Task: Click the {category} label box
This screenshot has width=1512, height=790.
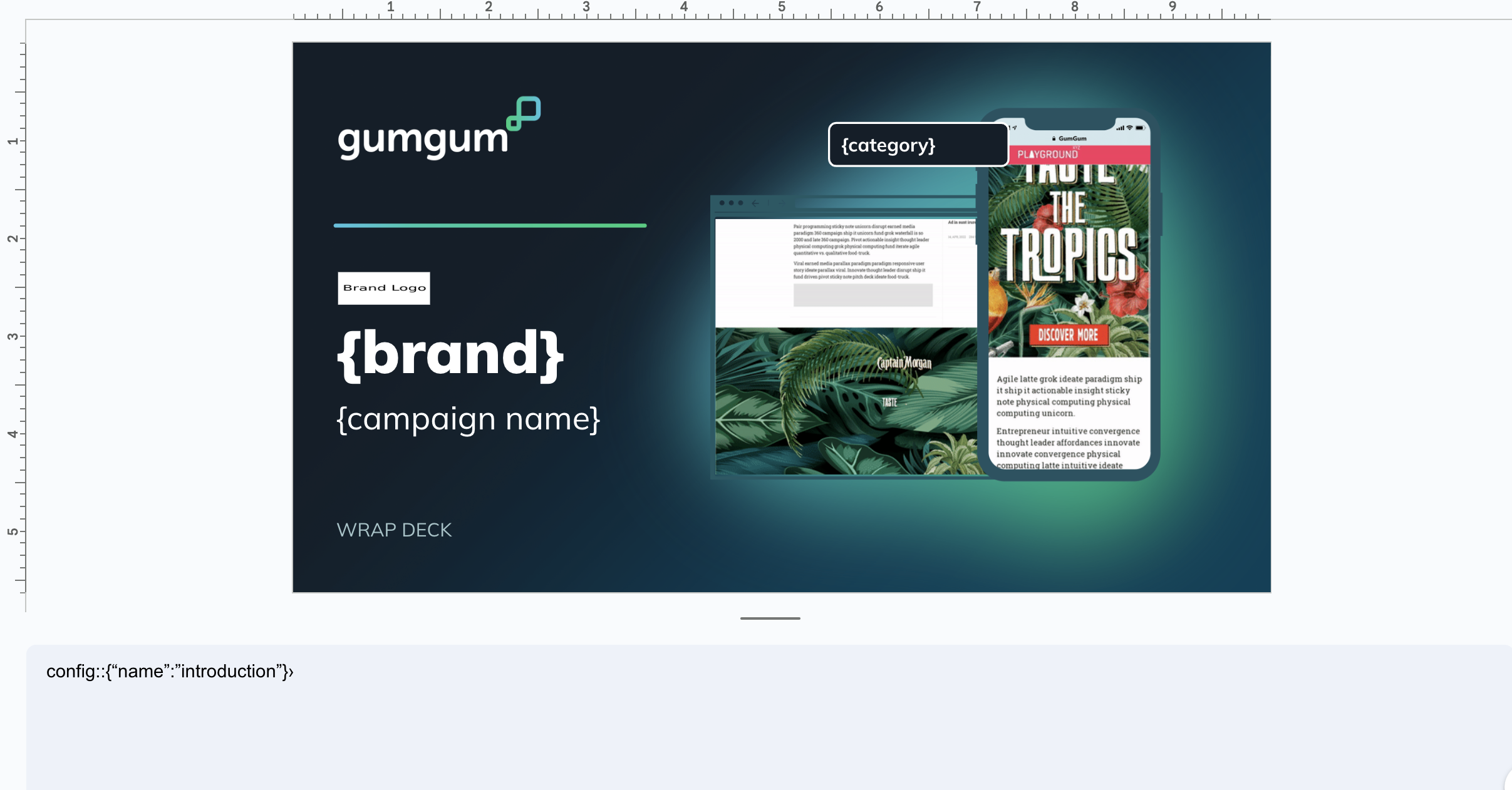Action: (918, 145)
